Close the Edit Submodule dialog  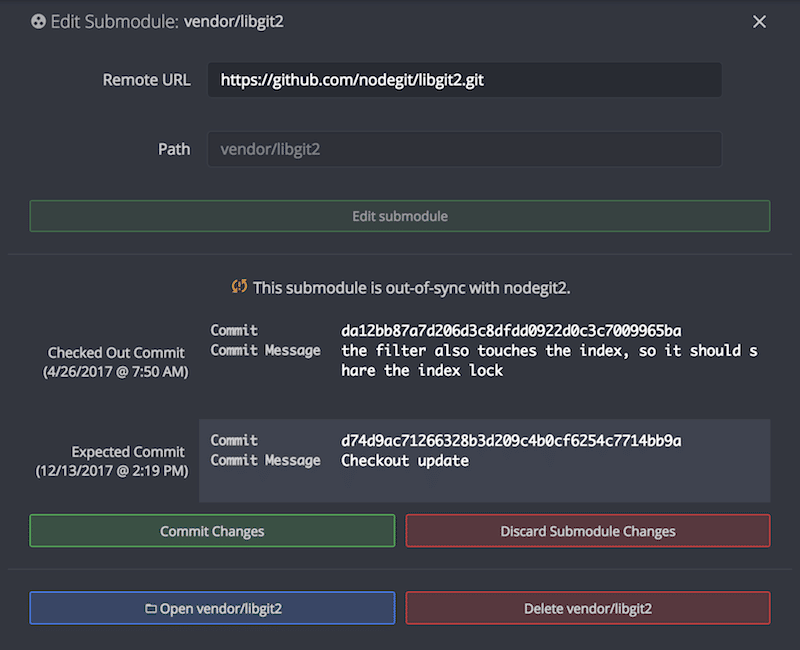(x=759, y=21)
